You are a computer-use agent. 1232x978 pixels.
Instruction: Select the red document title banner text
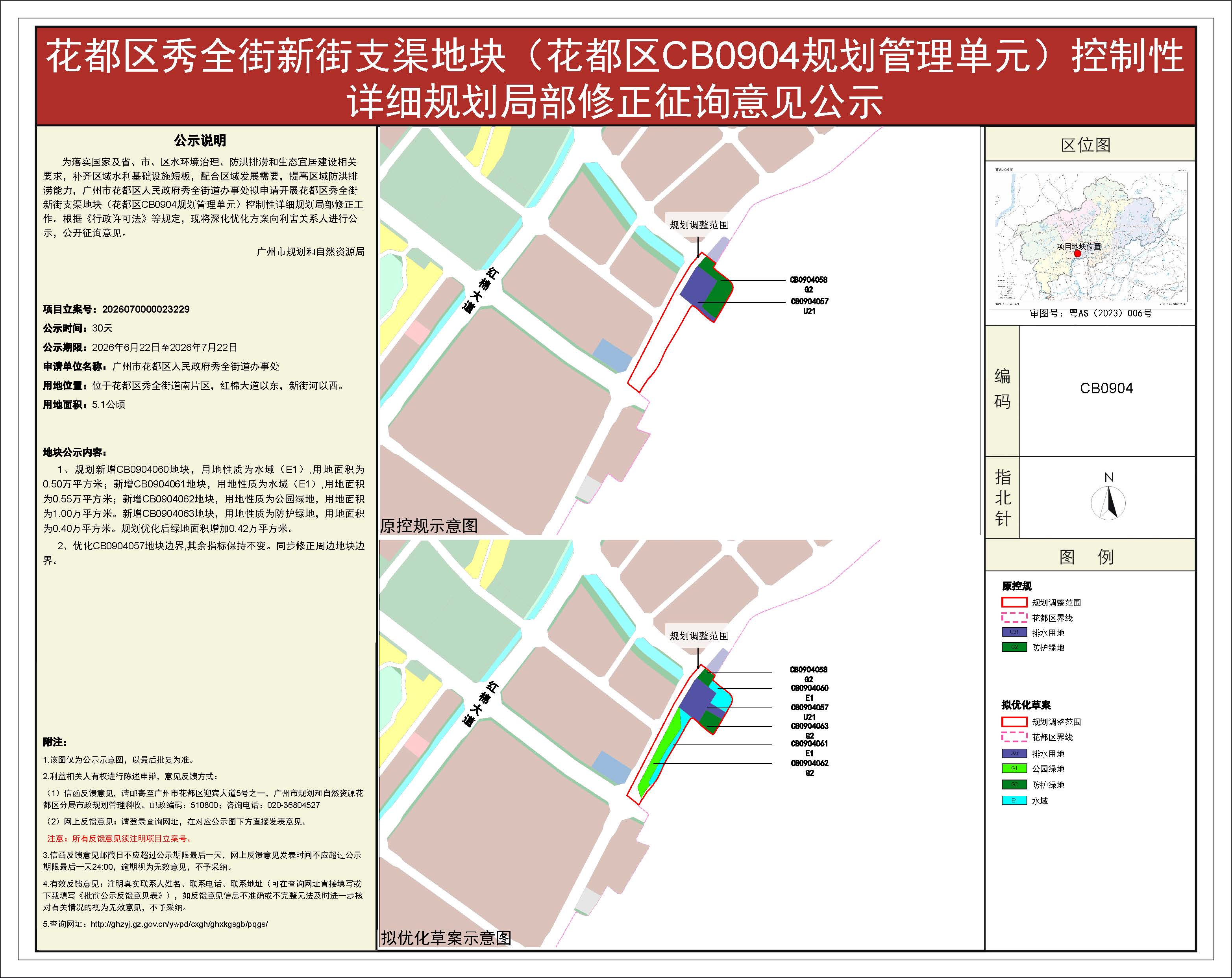(616, 78)
